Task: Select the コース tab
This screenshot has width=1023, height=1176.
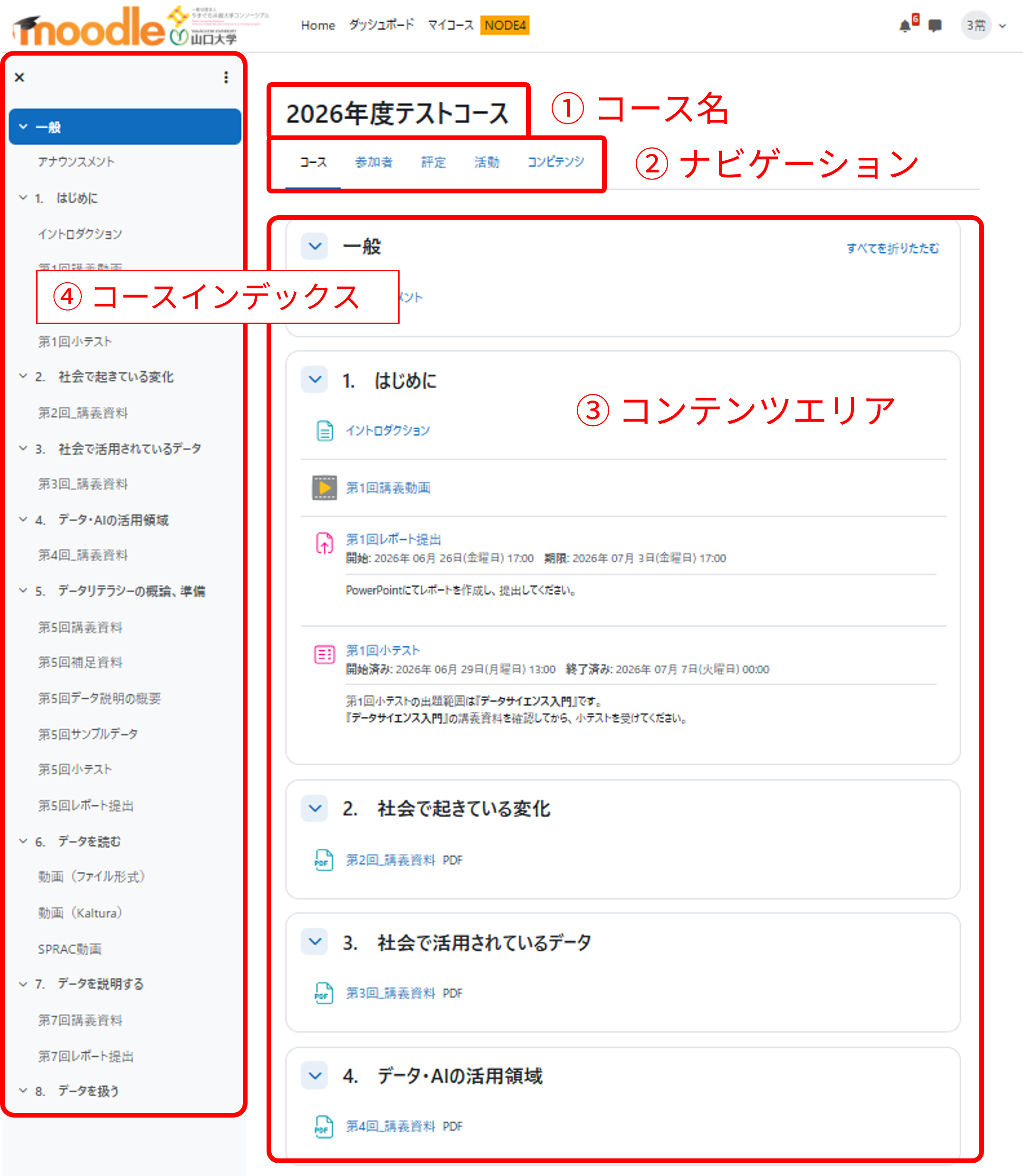Action: 313,163
